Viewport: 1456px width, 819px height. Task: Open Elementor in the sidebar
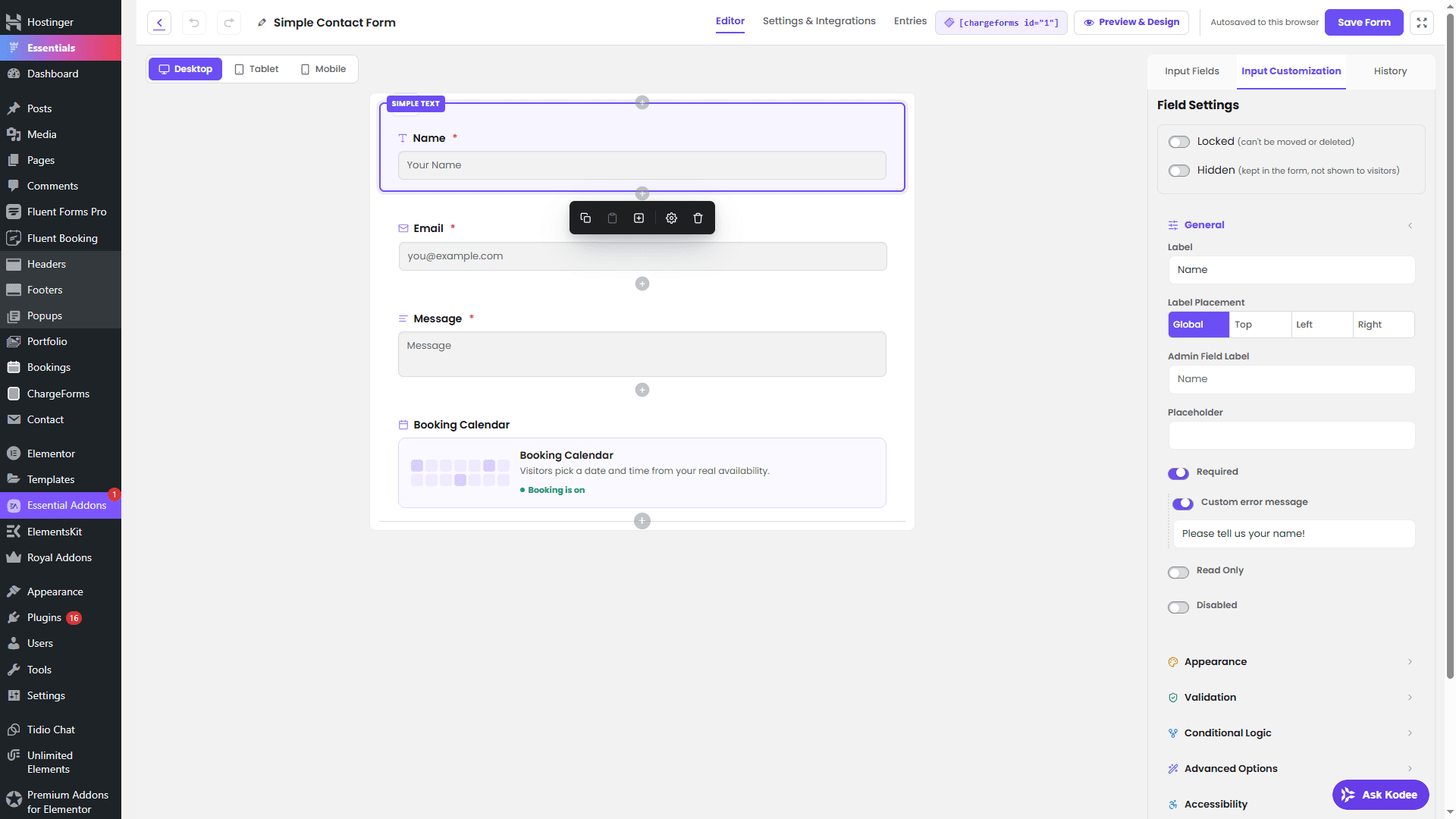[61, 453]
